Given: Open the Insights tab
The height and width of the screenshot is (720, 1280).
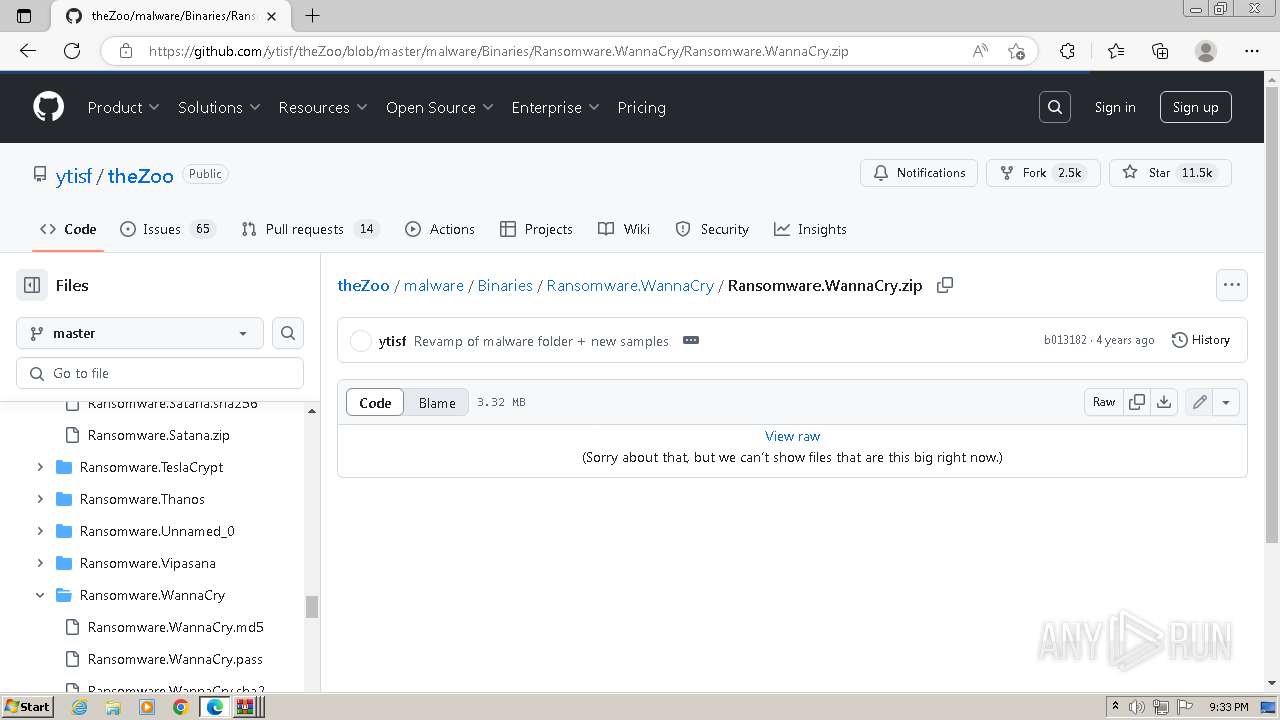Looking at the screenshot, I should point(810,229).
